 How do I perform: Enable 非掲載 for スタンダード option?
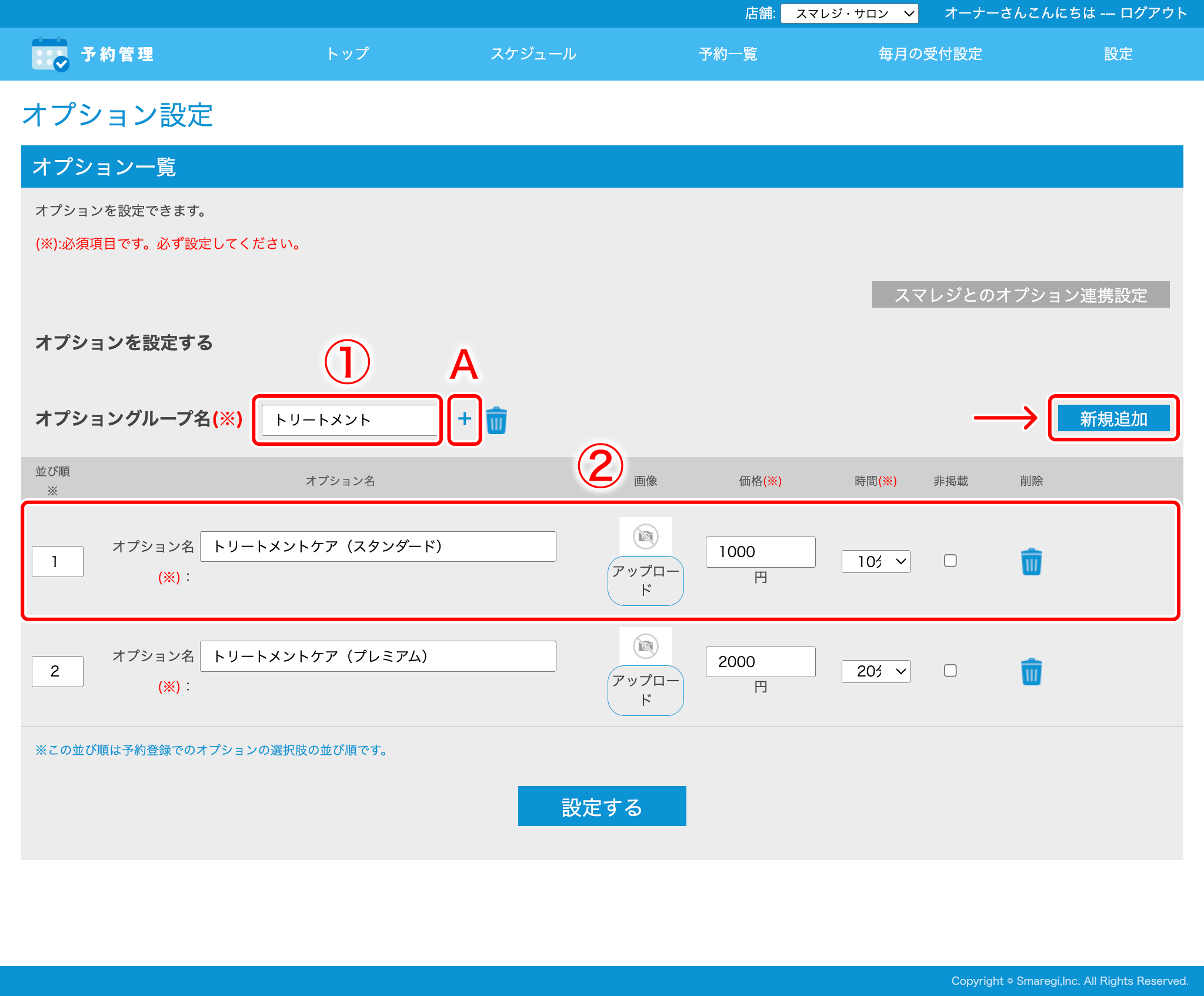click(x=950, y=561)
